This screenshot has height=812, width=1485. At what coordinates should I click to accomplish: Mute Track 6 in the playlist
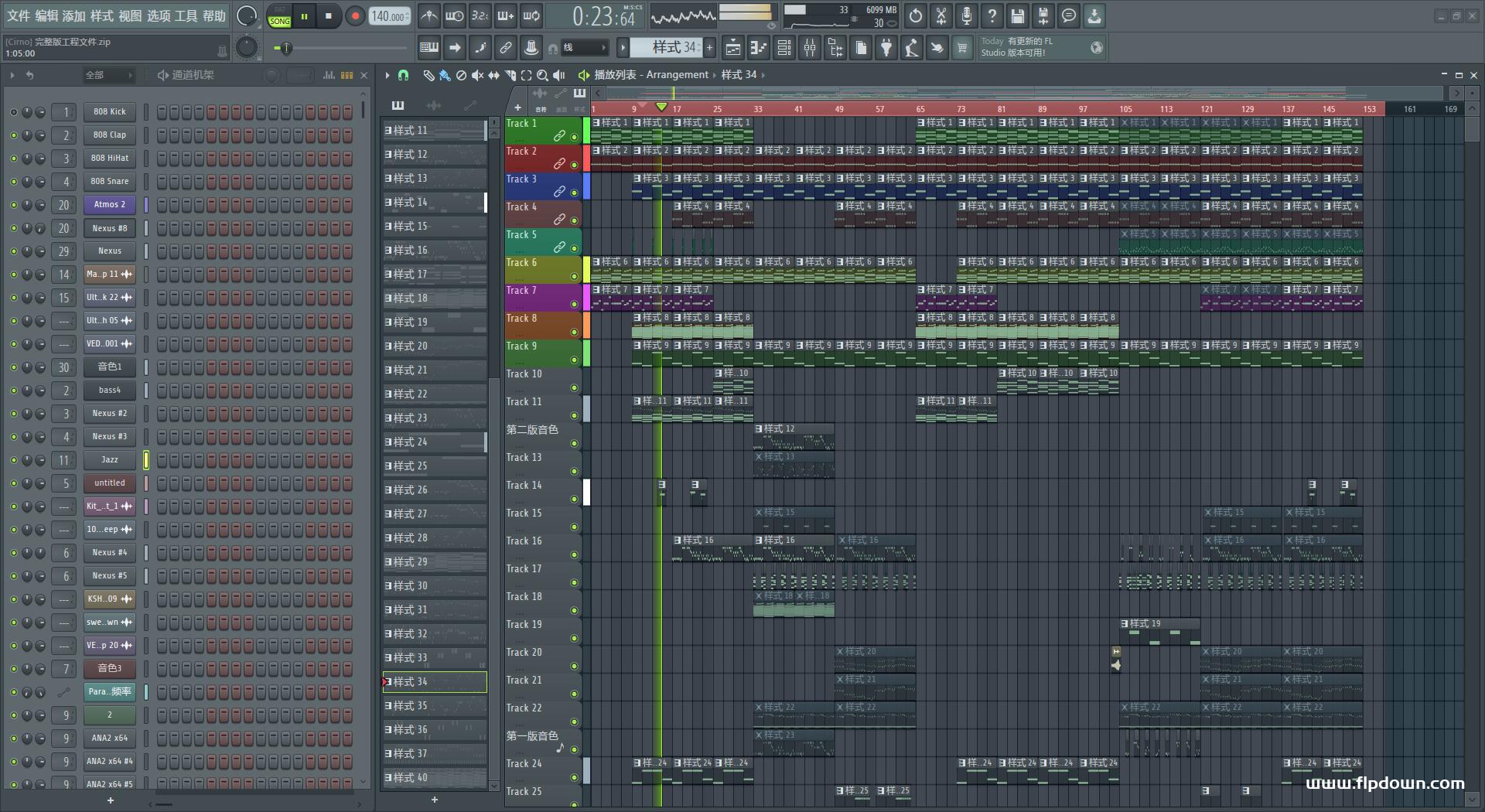574,276
